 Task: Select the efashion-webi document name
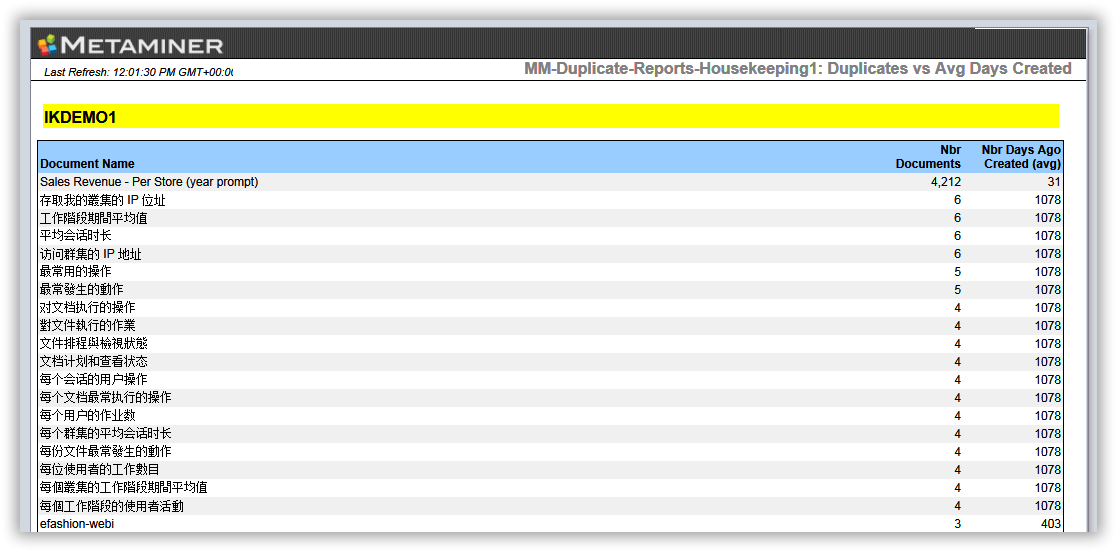[77, 524]
